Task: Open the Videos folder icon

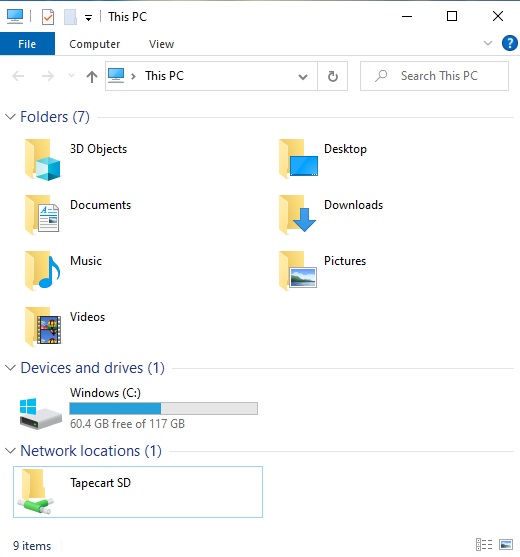Action: pos(43,327)
